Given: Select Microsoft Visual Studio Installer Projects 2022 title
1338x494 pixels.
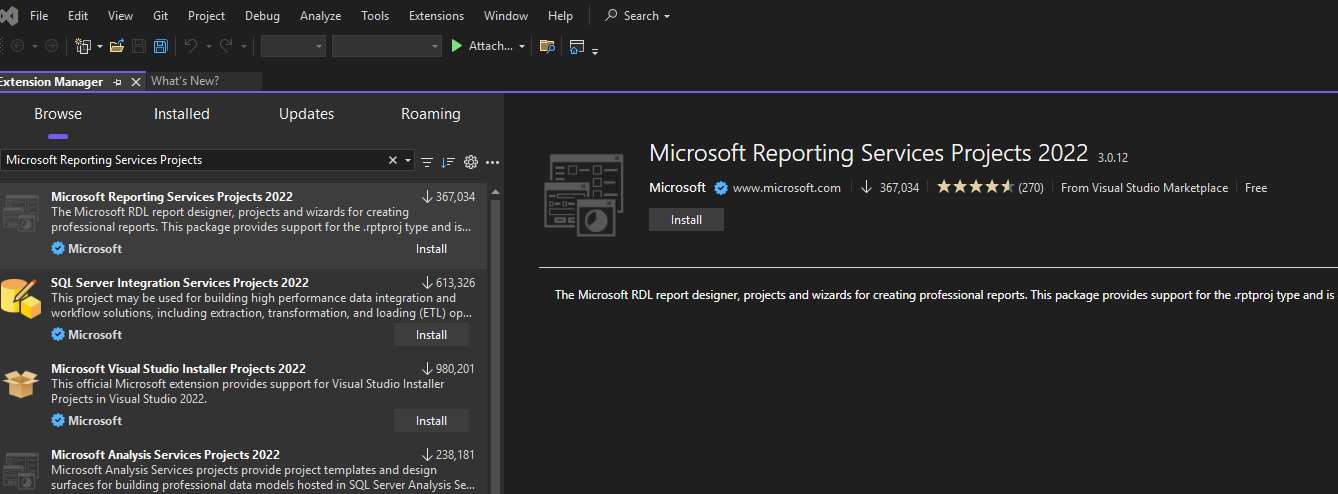Looking at the screenshot, I should (178, 369).
